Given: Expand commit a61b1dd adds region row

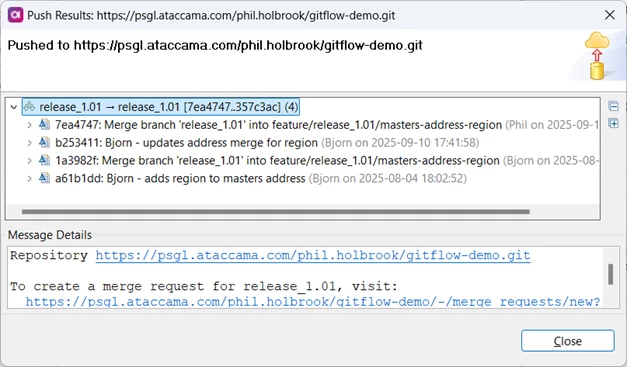Looking at the screenshot, I should (x=29, y=178).
